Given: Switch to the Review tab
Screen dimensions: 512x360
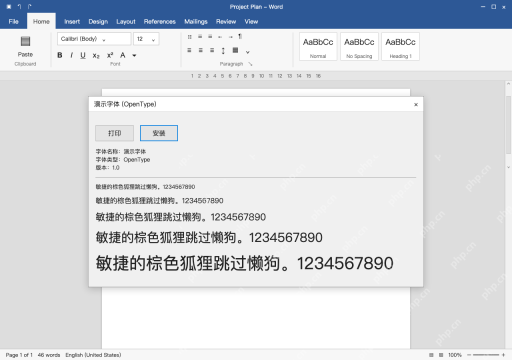Looking at the screenshot, I should (226, 21).
